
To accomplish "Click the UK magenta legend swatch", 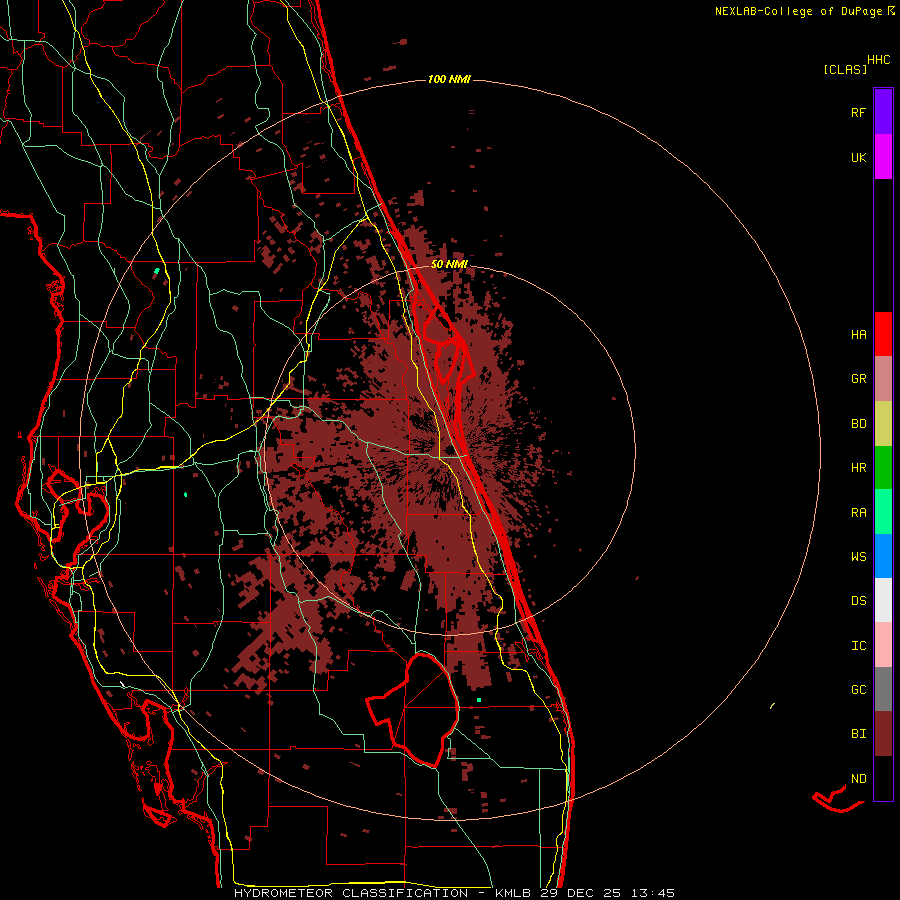I will 883,157.
